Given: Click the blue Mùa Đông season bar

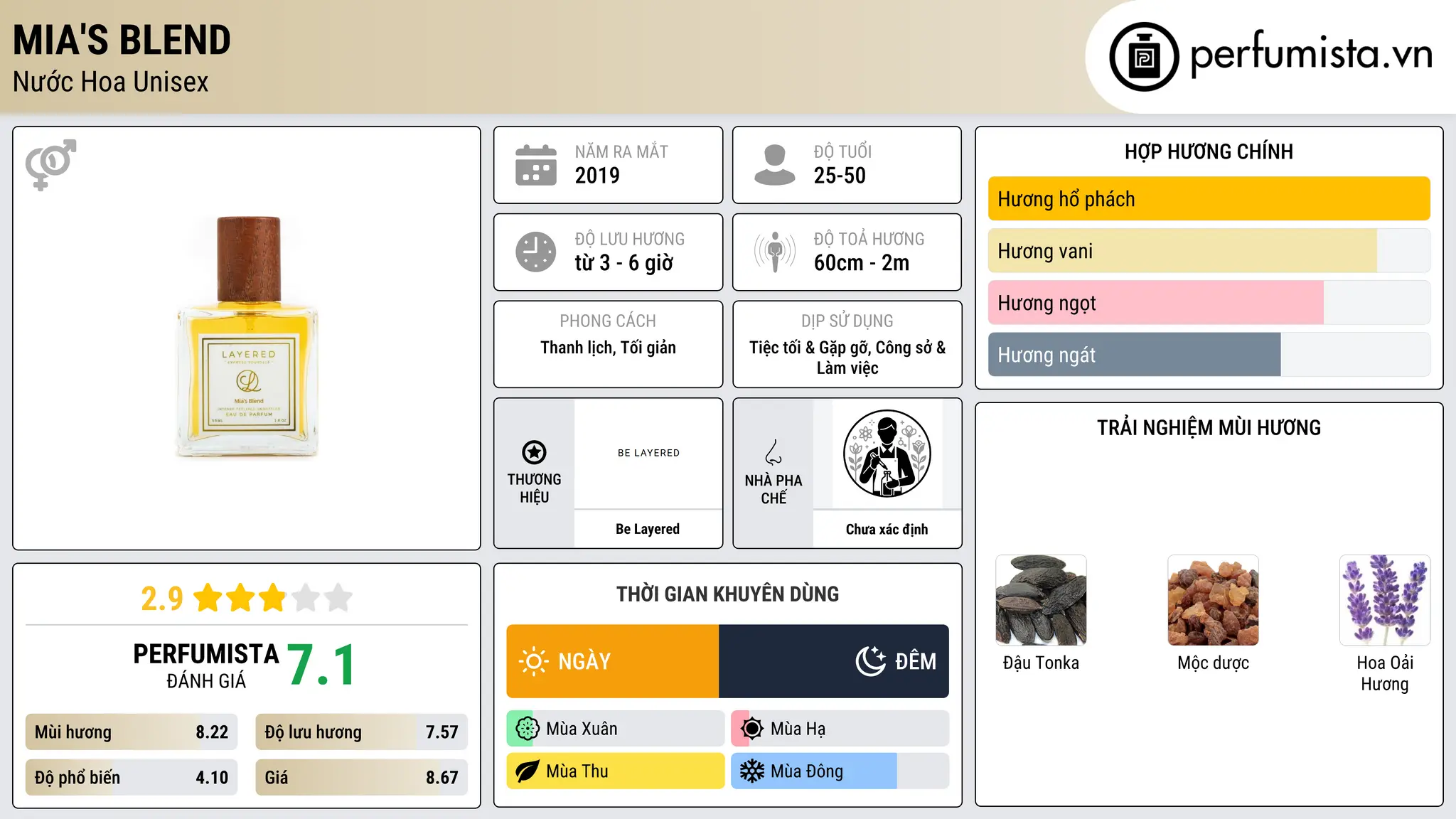Looking at the screenshot, I should click(x=840, y=771).
